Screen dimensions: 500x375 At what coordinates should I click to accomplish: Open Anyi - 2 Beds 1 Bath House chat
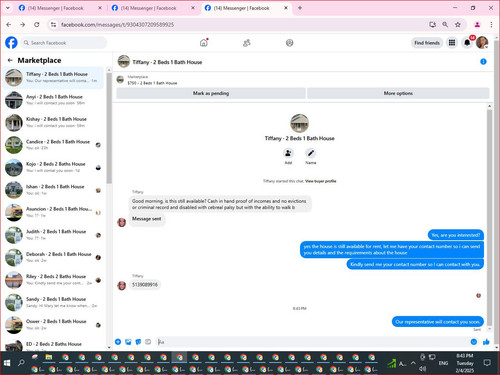(53, 100)
